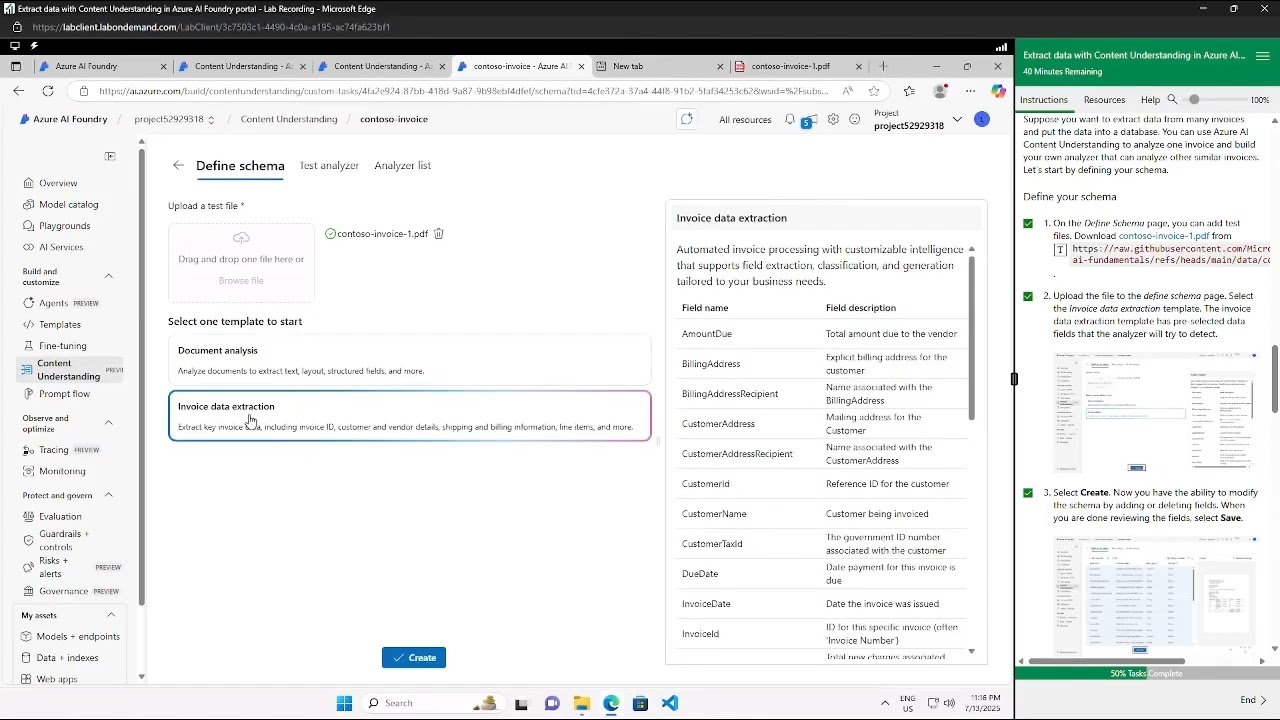Screen dimensions: 1280x720
Task: Open Model catalog in sidebar
Action: pyautogui.click(x=68, y=204)
